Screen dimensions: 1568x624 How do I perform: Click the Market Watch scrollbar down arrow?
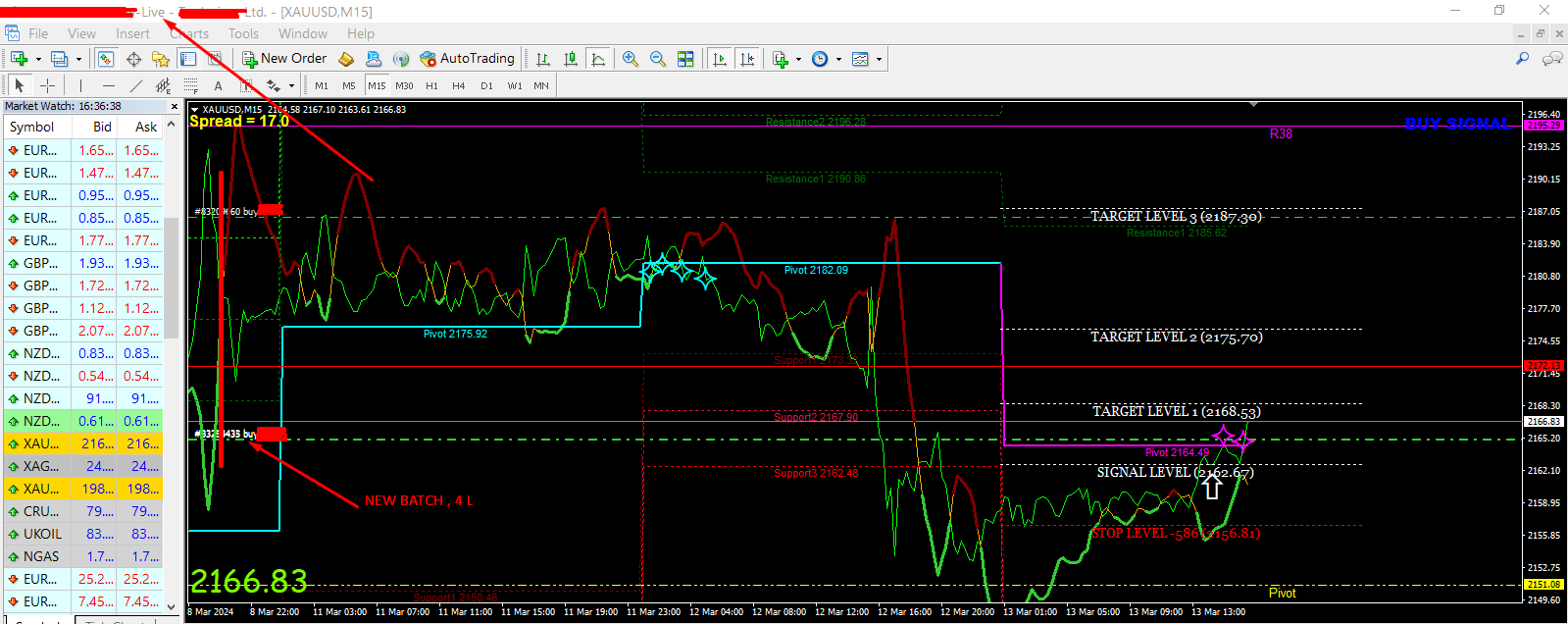click(x=172, y=606)
